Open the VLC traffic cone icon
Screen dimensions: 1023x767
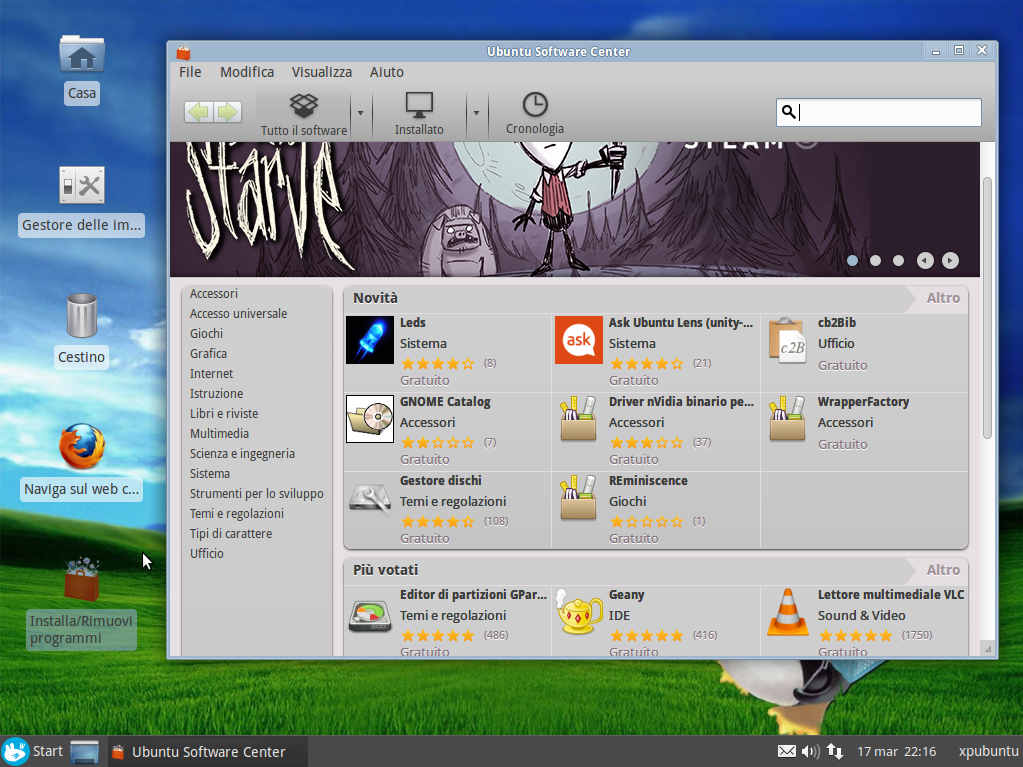click(787, 612)
